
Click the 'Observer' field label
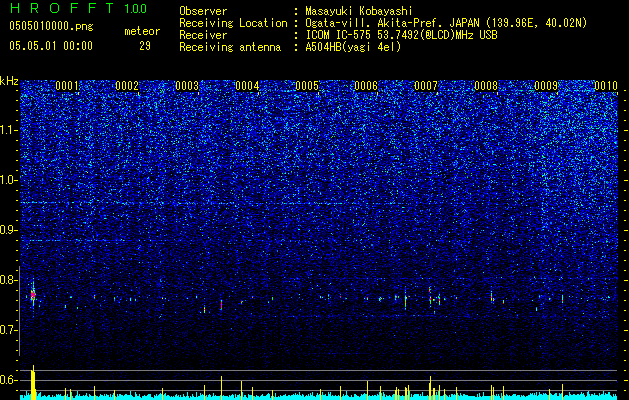[x=203, y=11]
